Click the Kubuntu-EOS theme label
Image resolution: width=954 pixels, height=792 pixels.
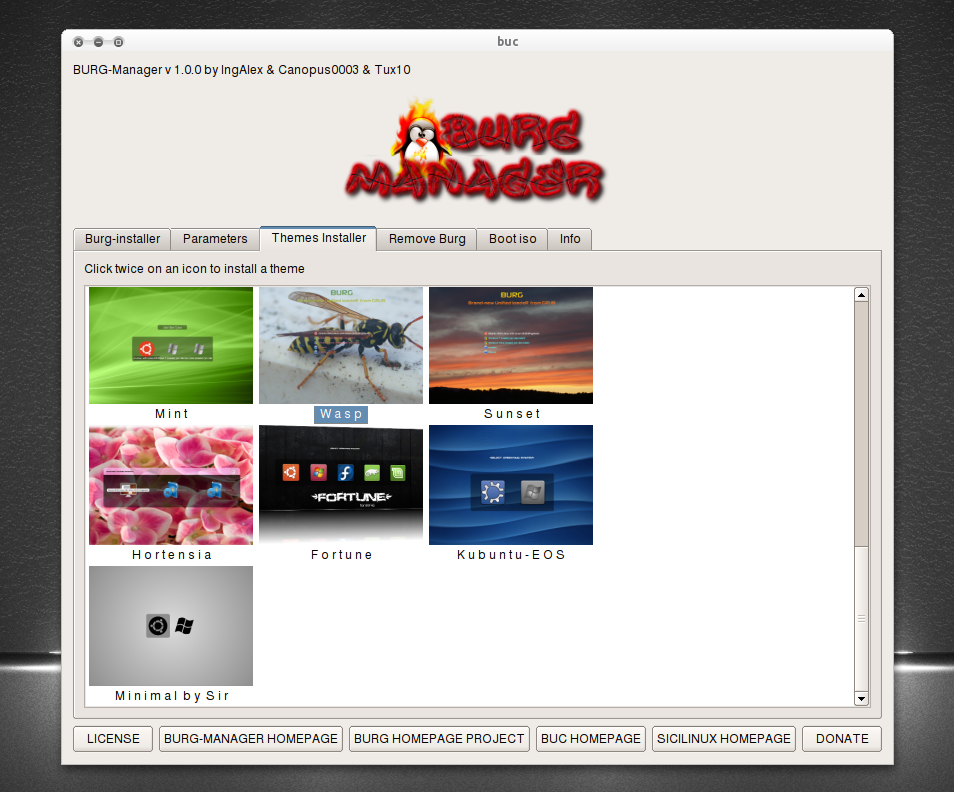(511, 555)
